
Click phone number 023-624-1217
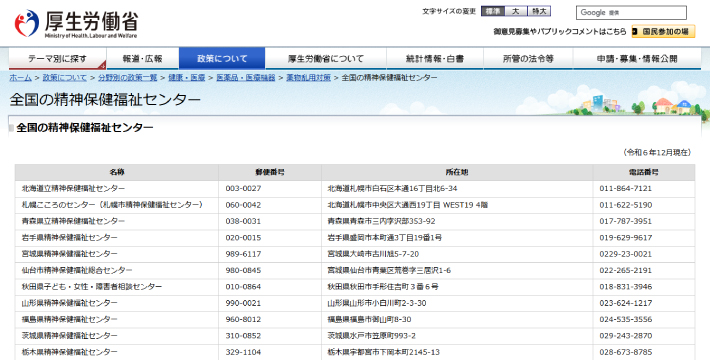pyautogui.click(x=626, y=302)
